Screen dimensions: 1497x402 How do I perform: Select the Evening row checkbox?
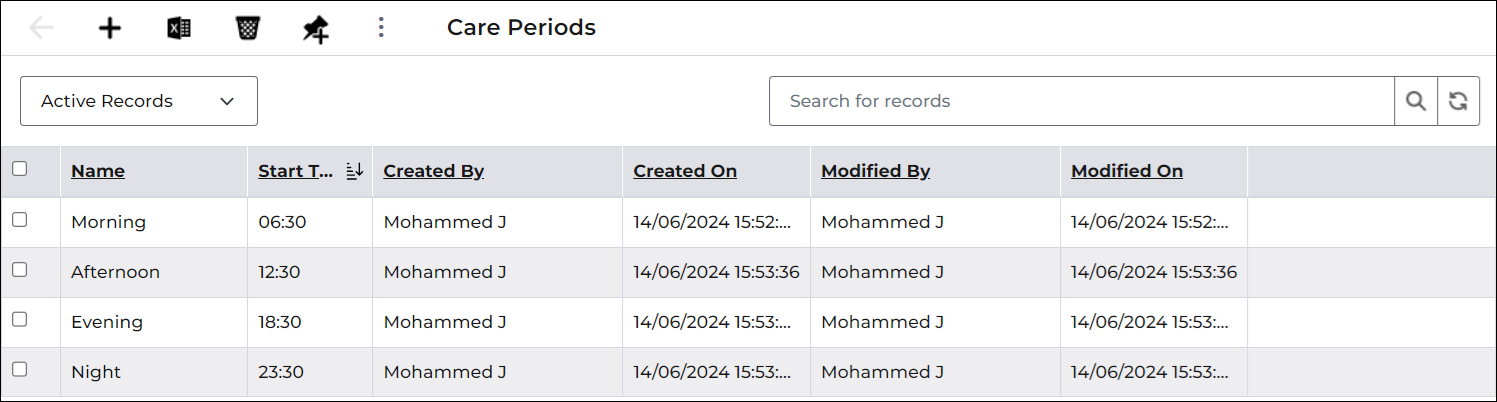click(19, 320)
